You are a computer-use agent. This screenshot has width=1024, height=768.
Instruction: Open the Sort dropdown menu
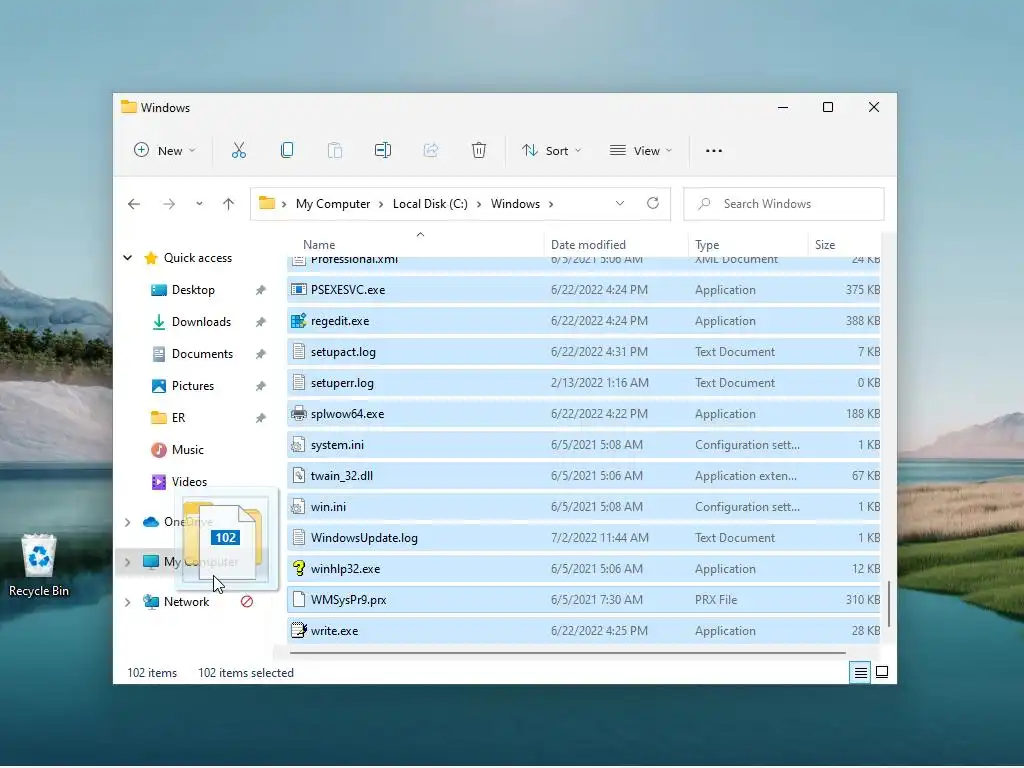coord(551,151)
